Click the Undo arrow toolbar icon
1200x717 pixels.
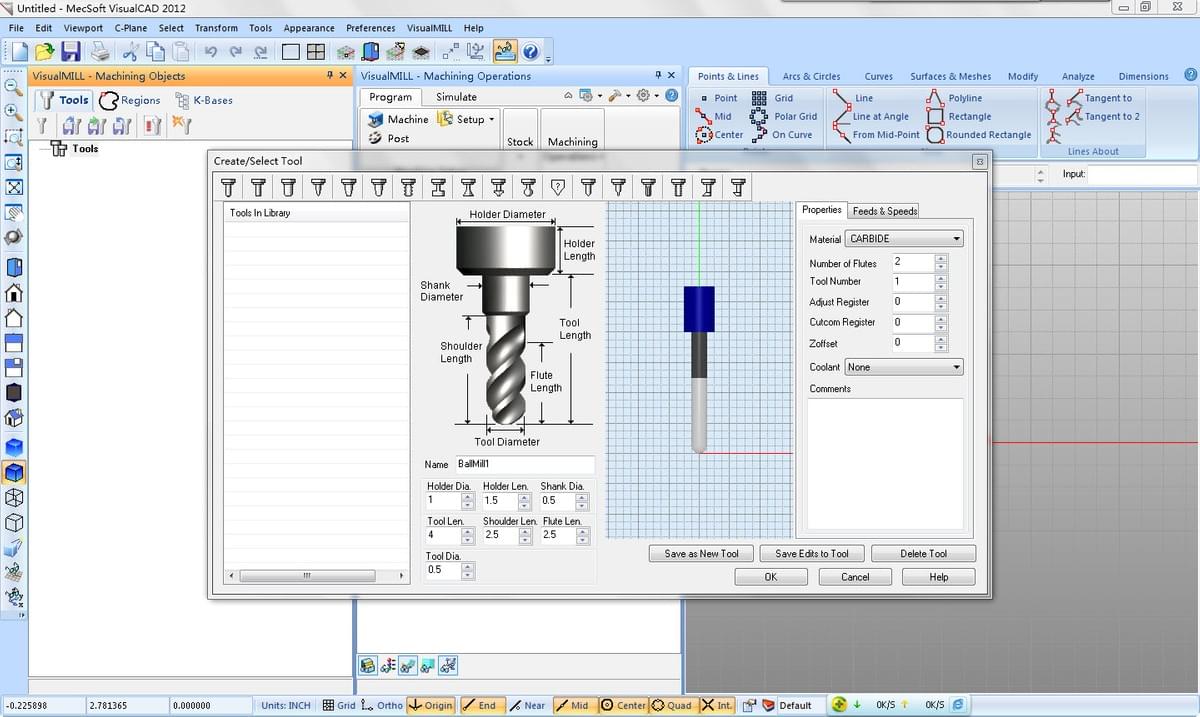point(210,51)
